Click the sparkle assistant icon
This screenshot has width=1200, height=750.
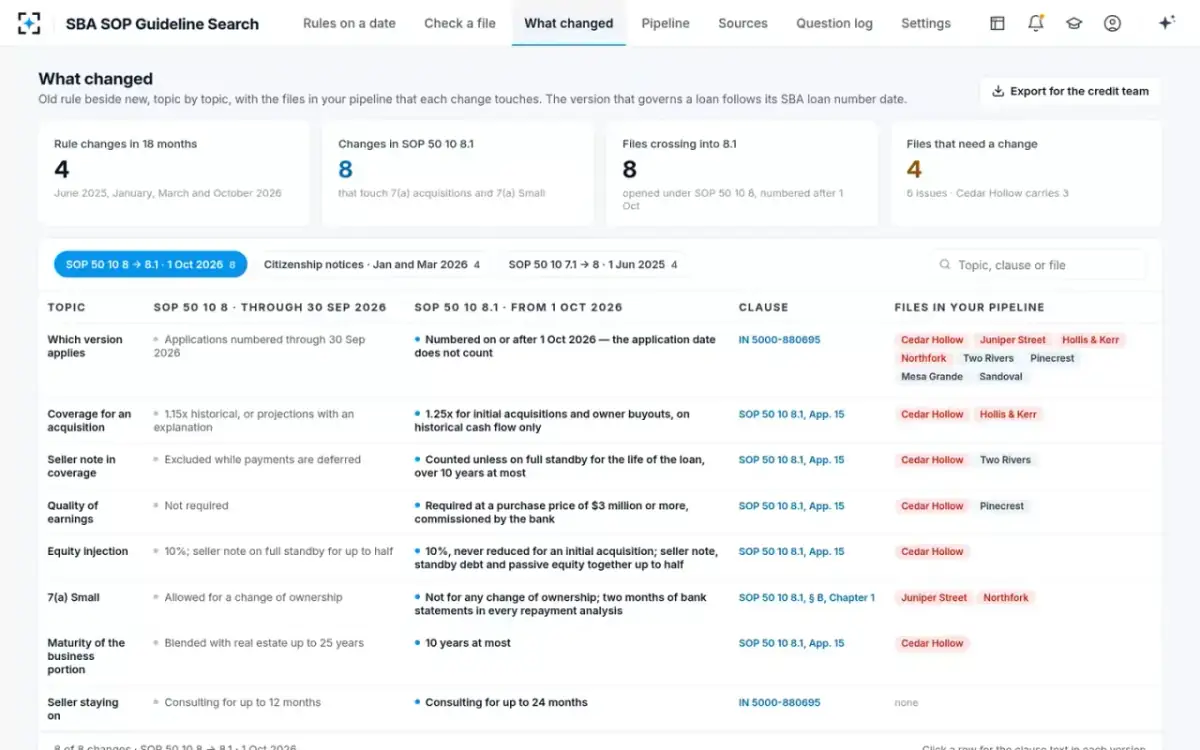click(x=1166, y=23)
